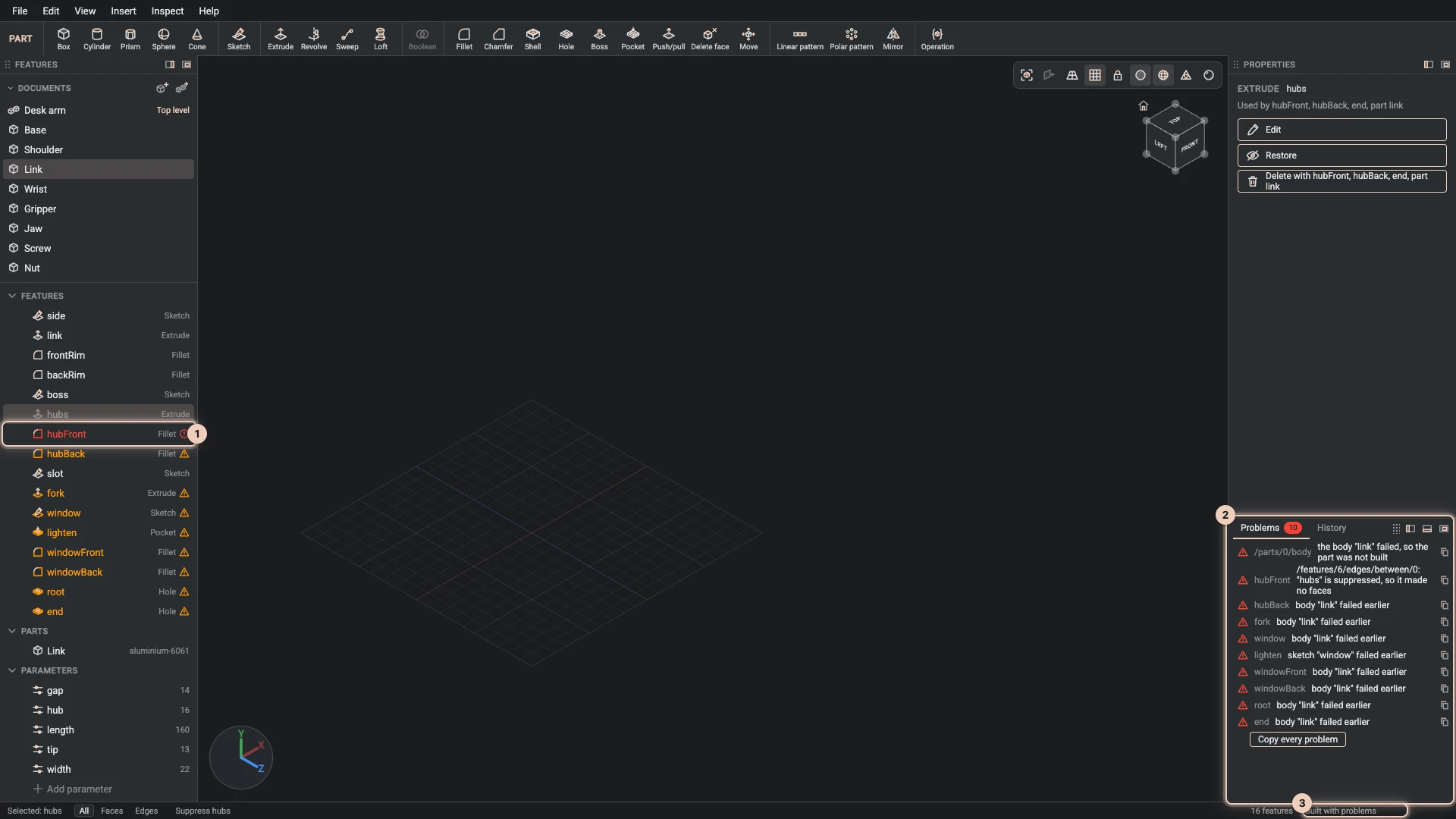Open the Push/pull tool
This screenshot has width=1456, height=819.
click(x=669, y=39)
